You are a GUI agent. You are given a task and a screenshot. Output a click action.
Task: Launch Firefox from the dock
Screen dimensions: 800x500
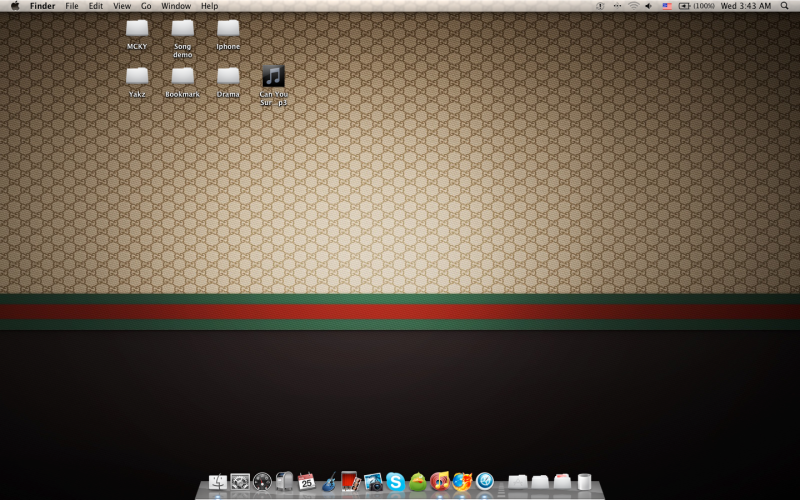coord(462,482)
